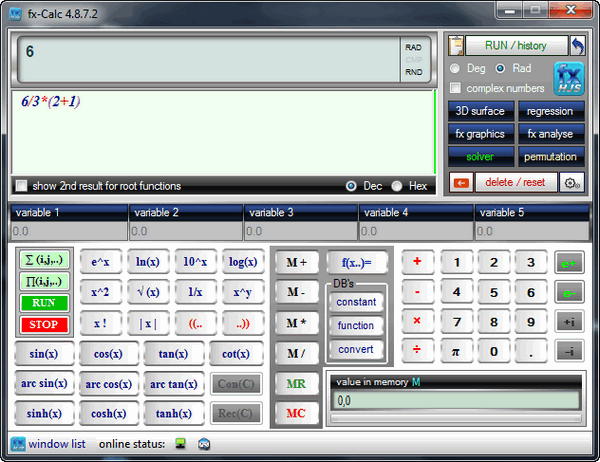Click the delete / reset button
The width and height of the screenshot is (600, 462).
click(515, 183)
